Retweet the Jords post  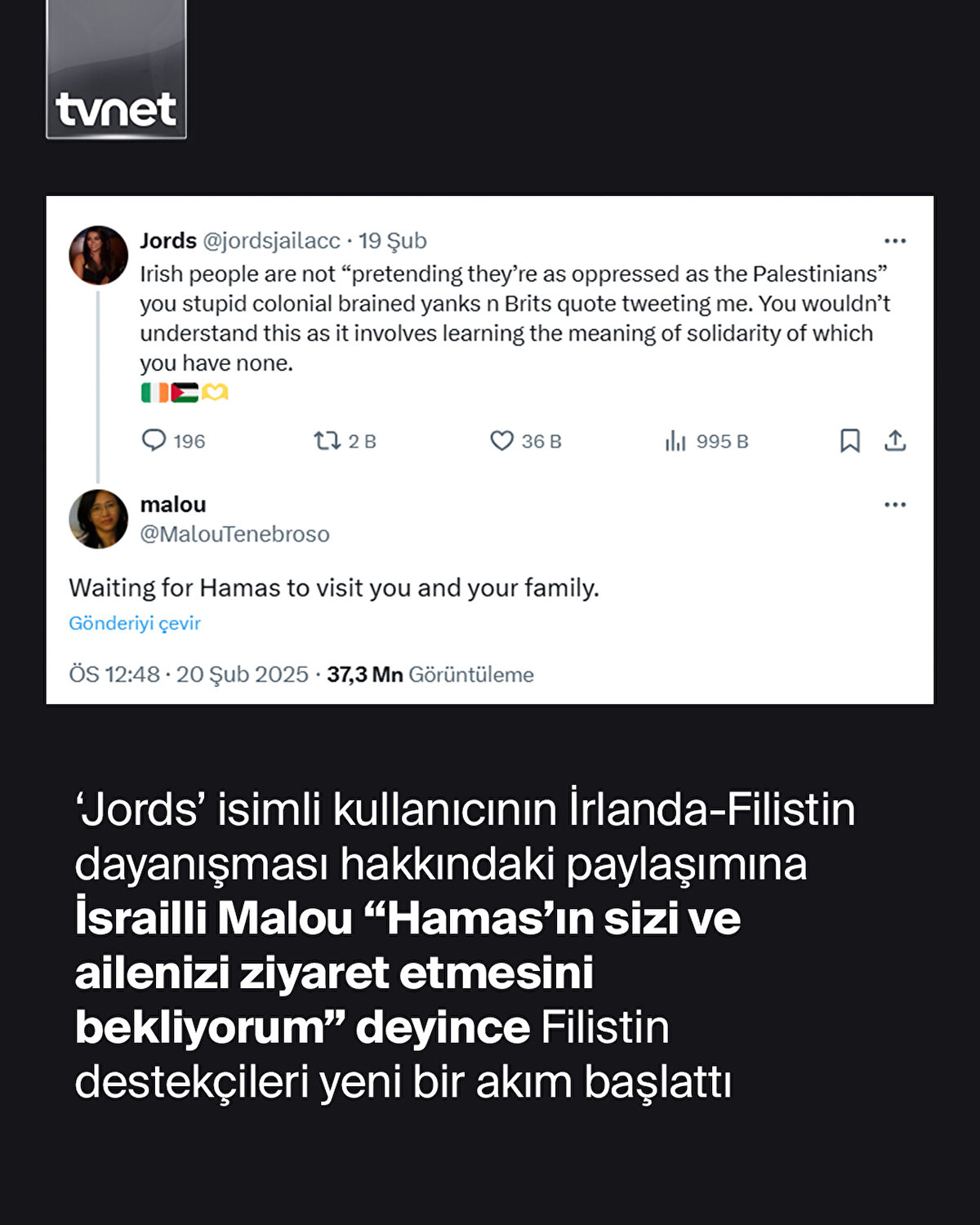(x=327, y=441)
